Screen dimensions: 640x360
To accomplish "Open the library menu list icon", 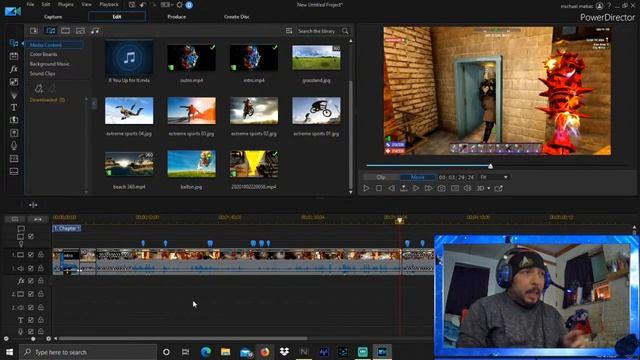I will pos(289,31).
